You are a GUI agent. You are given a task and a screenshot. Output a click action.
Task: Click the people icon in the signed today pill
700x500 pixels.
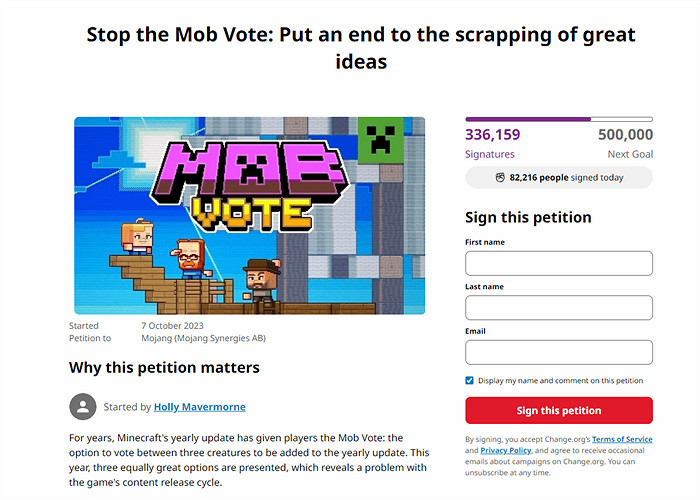point(500,177)
